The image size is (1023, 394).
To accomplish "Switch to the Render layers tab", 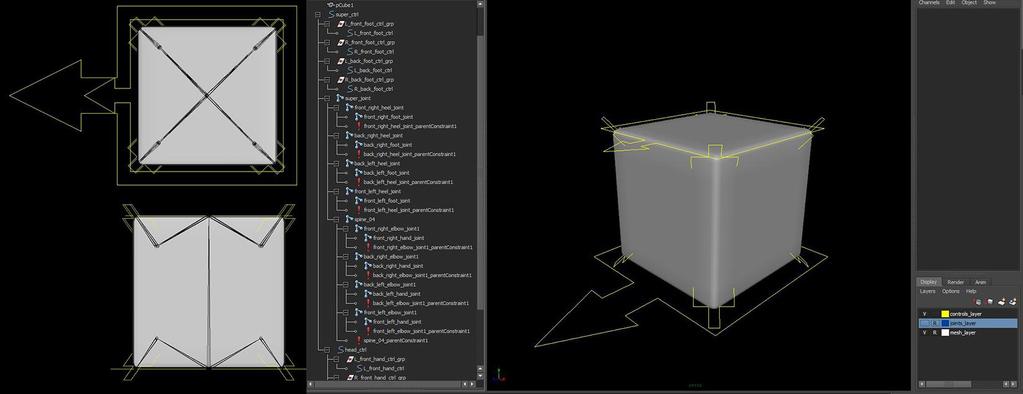I will (x=955, y=282).
